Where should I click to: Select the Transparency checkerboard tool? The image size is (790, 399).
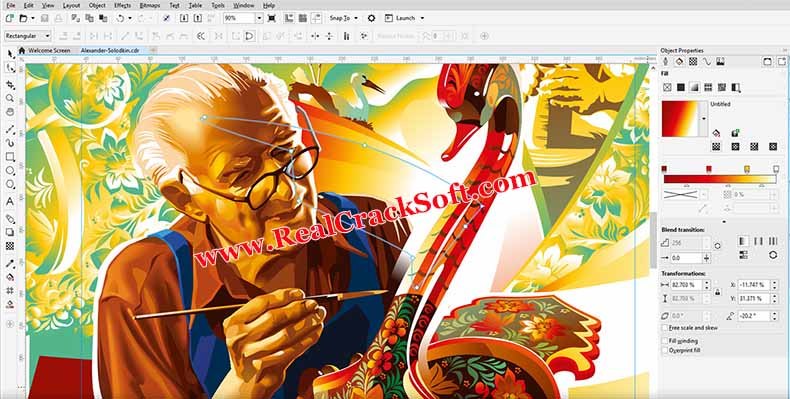tap(10, 246)
